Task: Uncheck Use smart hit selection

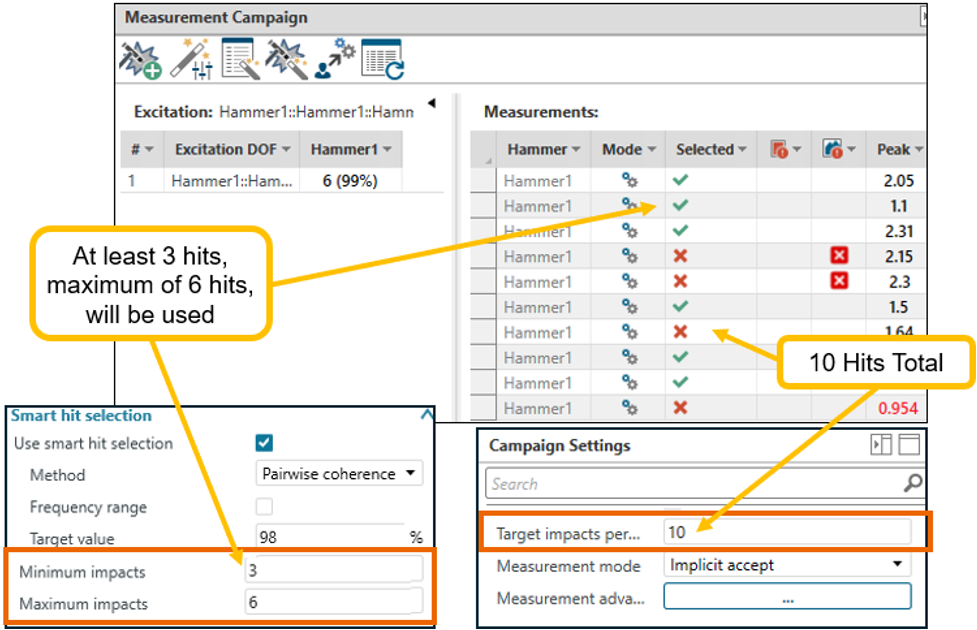Action: 264,443
